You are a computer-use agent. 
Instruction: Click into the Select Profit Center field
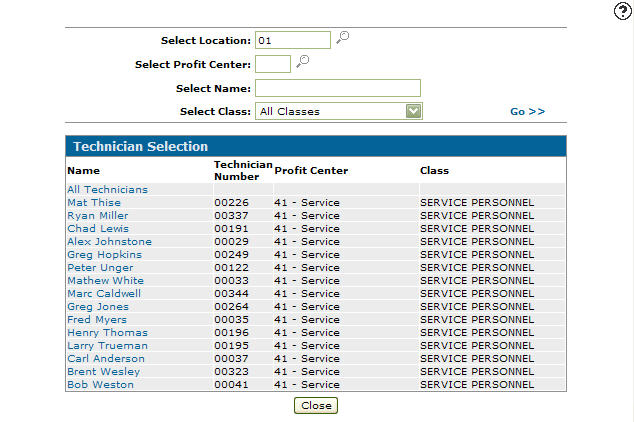pos(273,64)
